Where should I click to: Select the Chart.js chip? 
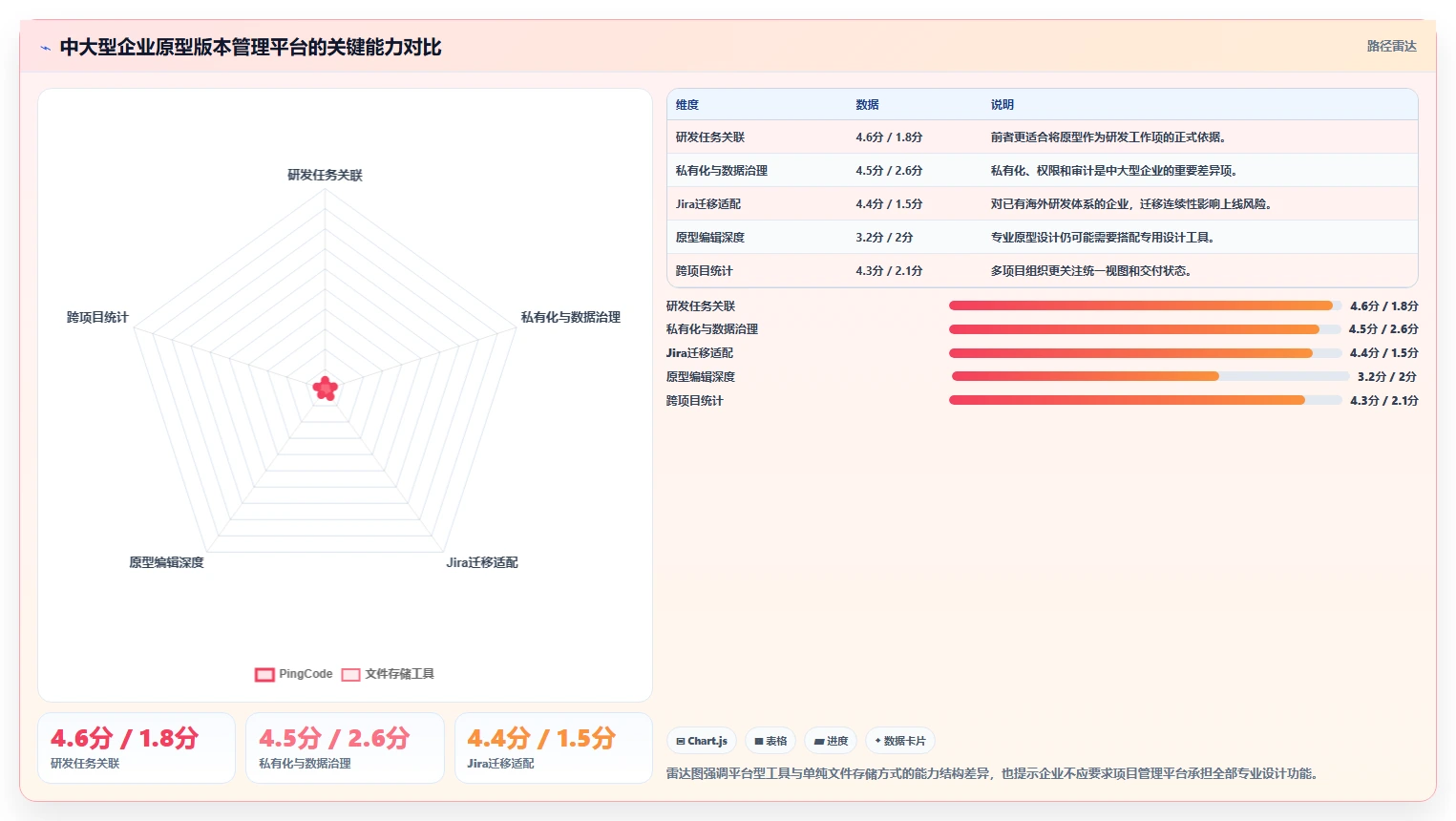(702, 741)
